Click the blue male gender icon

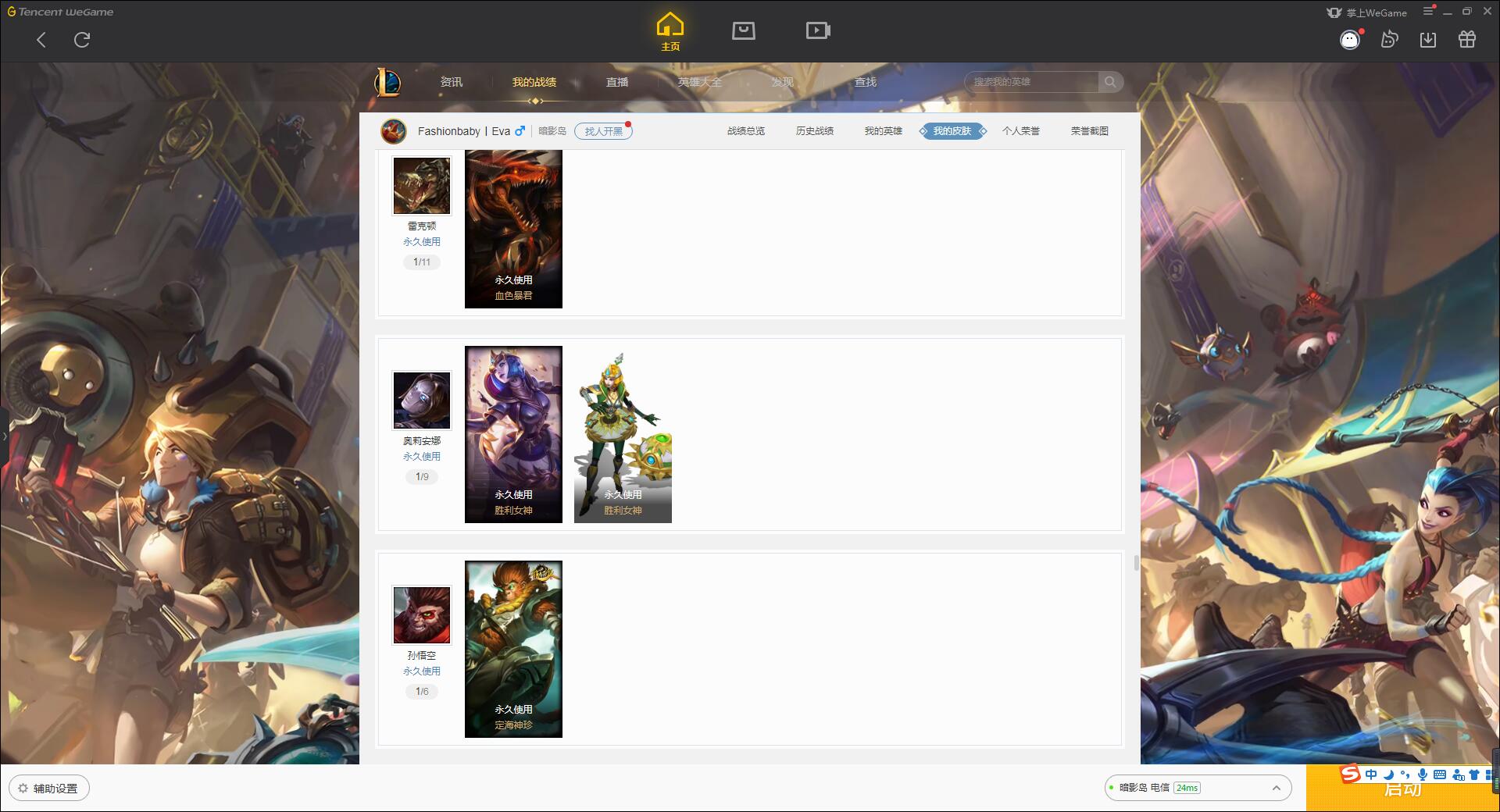[520, 130]
